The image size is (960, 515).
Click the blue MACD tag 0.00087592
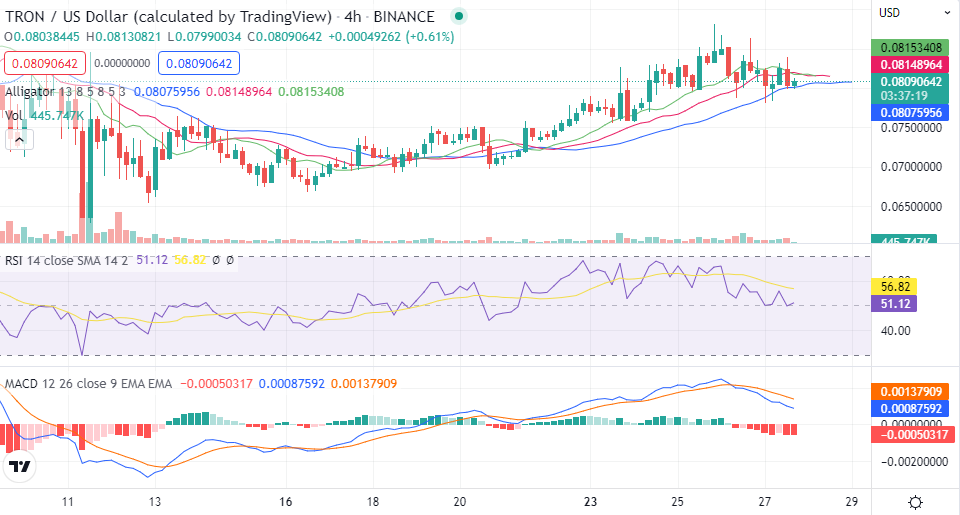(910, 408)
